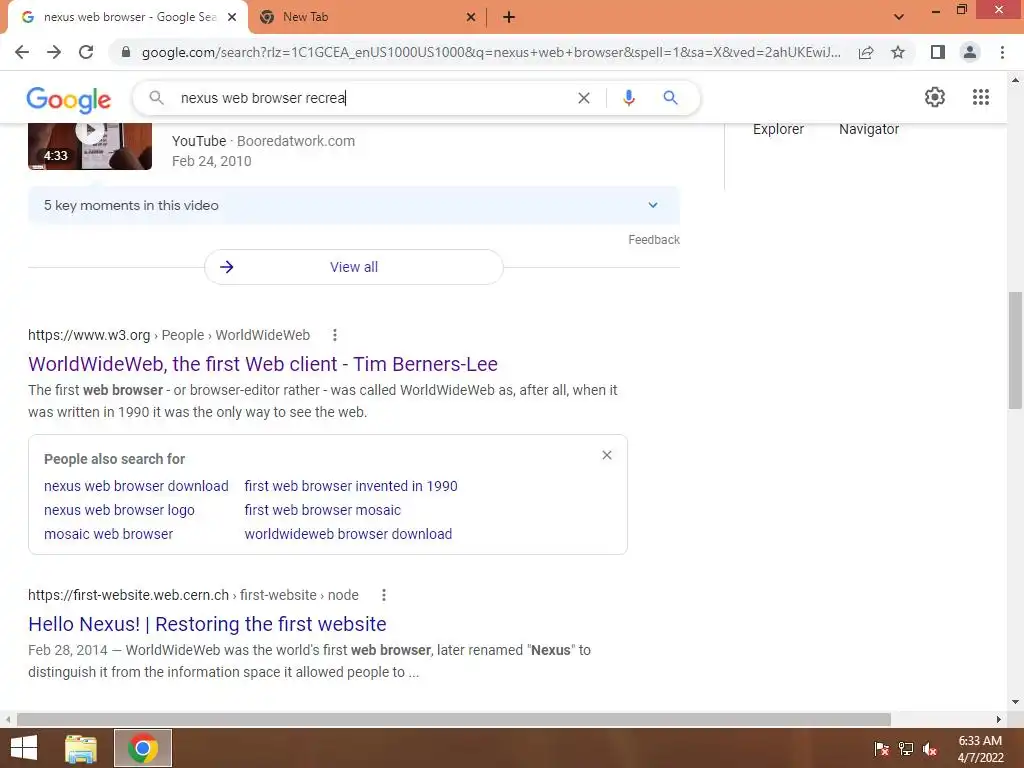The width and height of the screenshot is (1024, 768).
Task: Switch to the New Tab tab
Action: [368, 18]
